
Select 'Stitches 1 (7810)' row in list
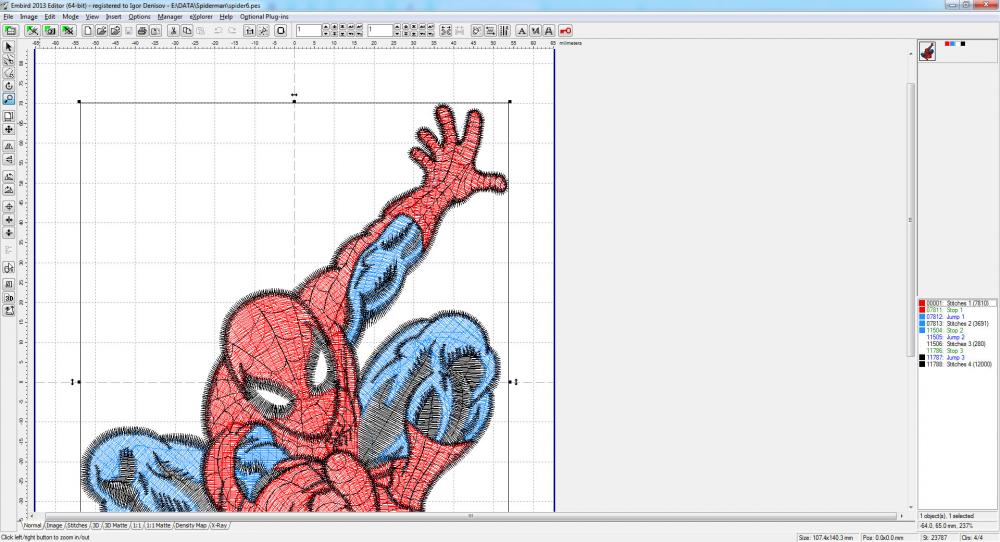point(957,303)
